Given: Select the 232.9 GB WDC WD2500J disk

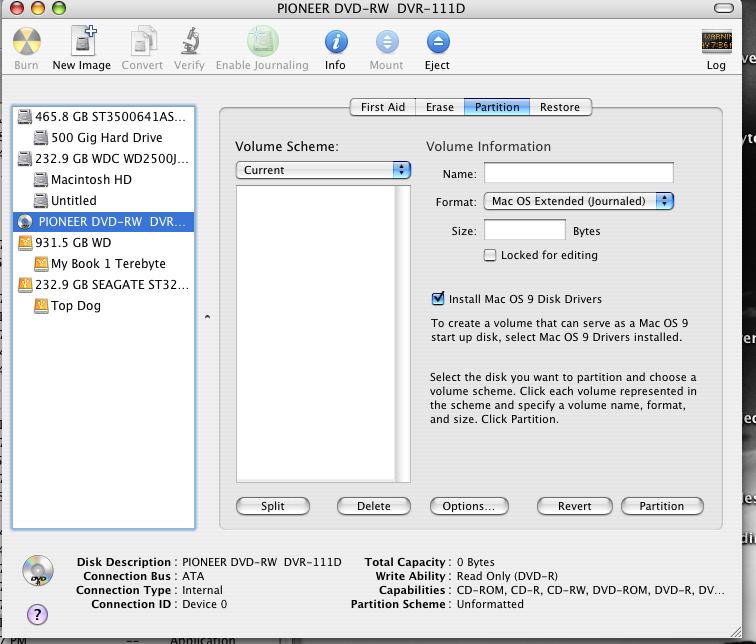Looking at the screenshot, I should (x=104, y=159).
